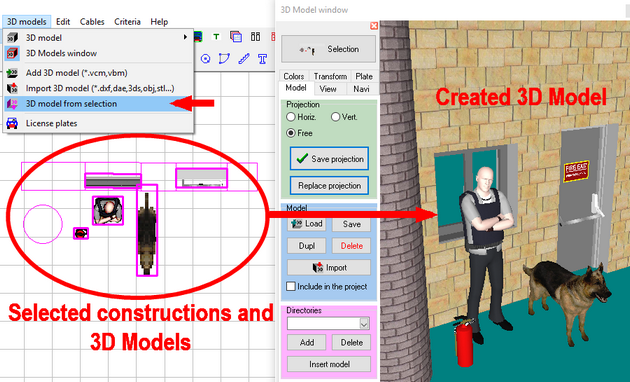This screenshot has width=630, height=382.
Task: Switch to the Navi tab
Action: coord(361,89)
